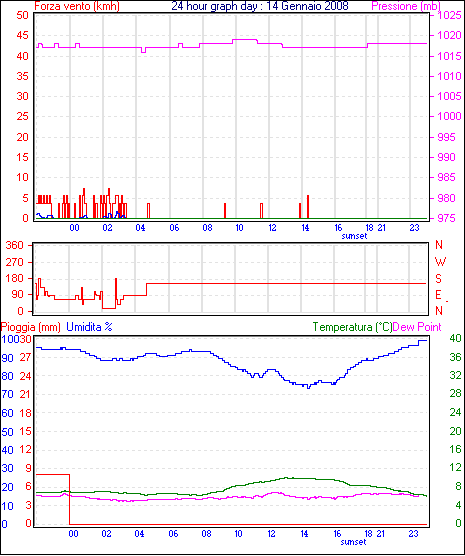Click temperature axis value 36

tap(455, 357)
